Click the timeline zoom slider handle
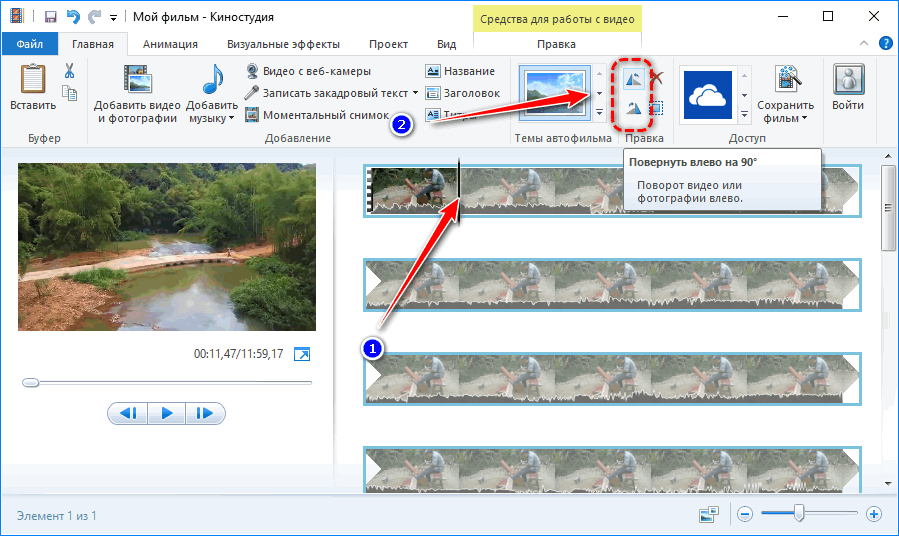899x536 pixels. 799,514
